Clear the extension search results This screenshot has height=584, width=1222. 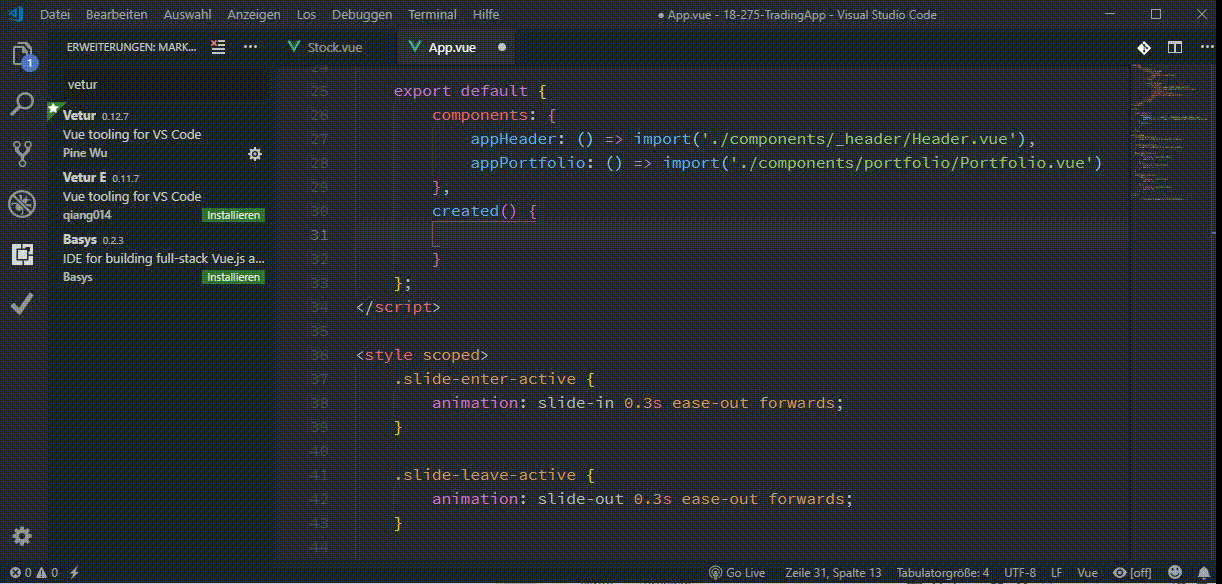point(219,47)
